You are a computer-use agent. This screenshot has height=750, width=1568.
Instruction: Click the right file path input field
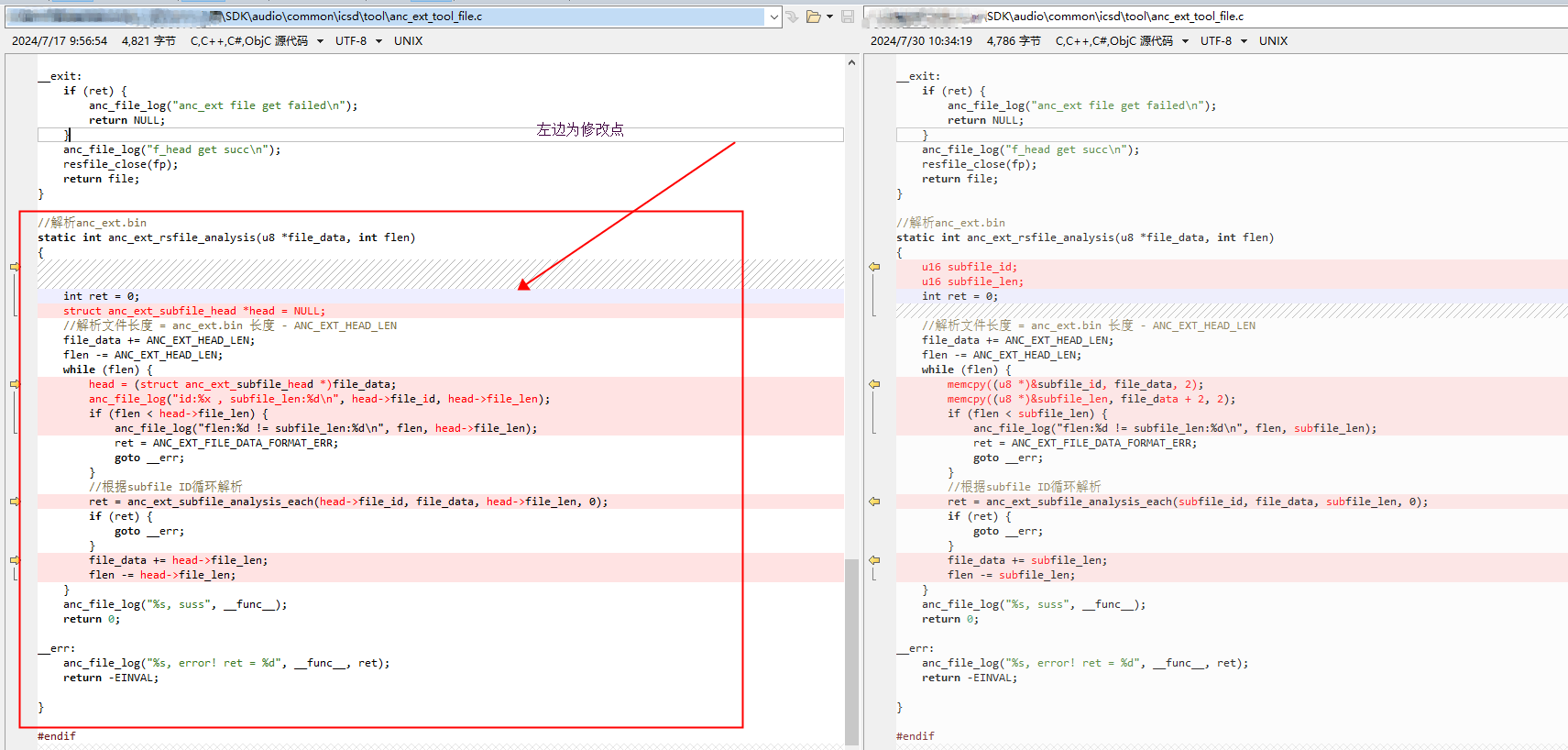1215,17
